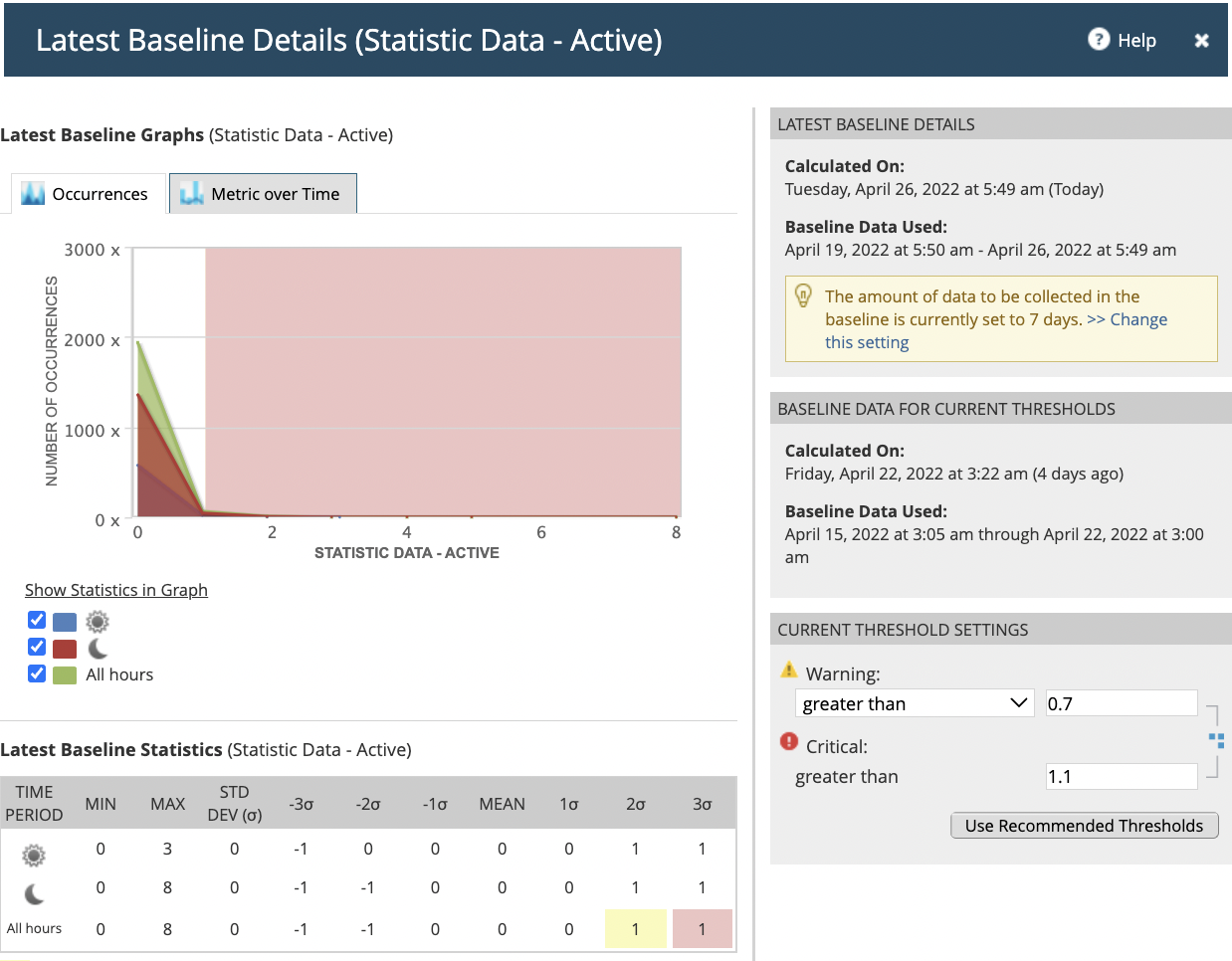The height and width of the screenshot is (961, 1232).
Task: Open the Warning 'greater than' dropdown
Action: point(915,703)
